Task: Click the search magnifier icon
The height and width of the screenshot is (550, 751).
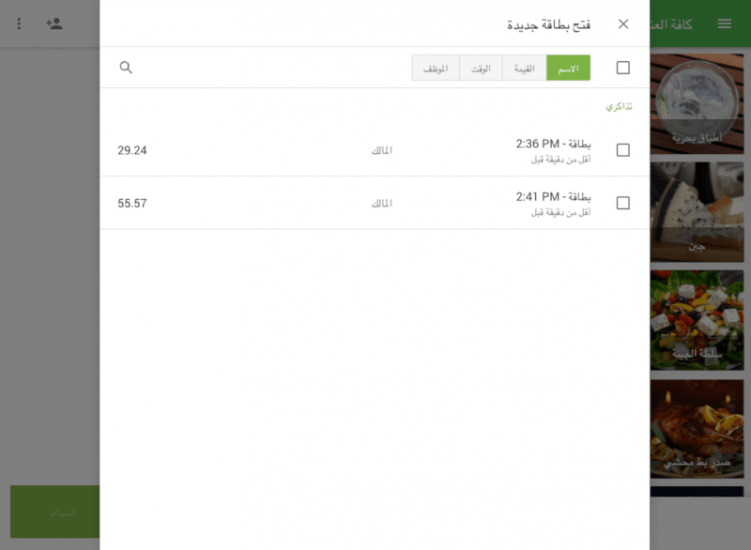Action: point(126,67)
